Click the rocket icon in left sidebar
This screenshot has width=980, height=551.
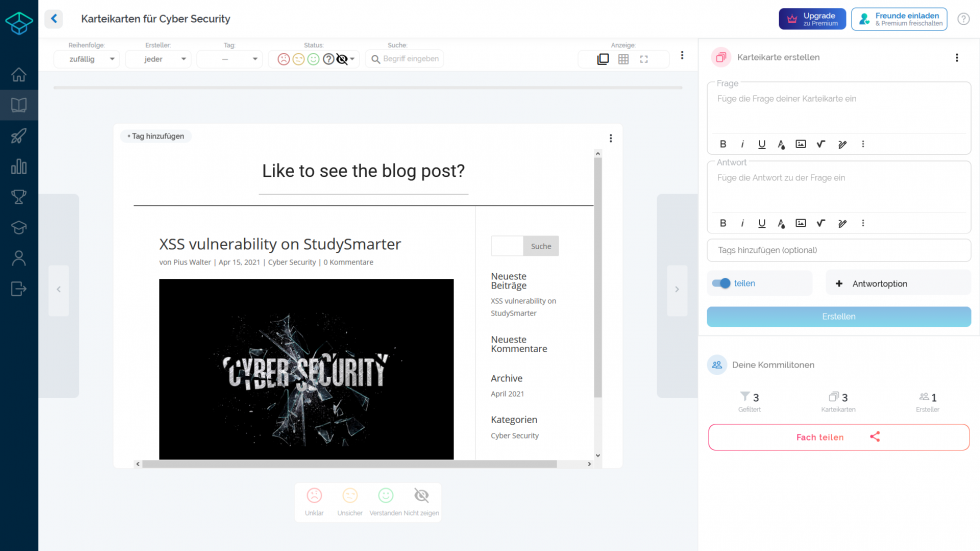tap(18, 136)
